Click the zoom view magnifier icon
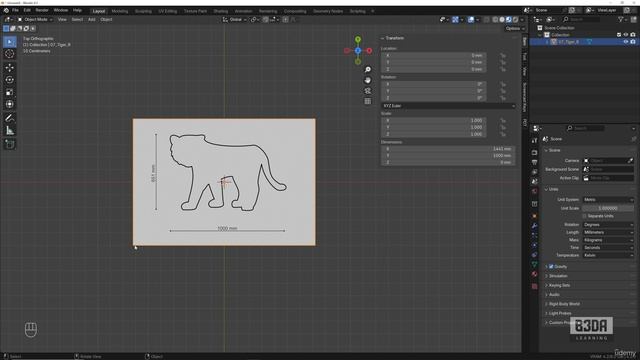The height and width of the screenshot is (360, 640). [368, 69]
